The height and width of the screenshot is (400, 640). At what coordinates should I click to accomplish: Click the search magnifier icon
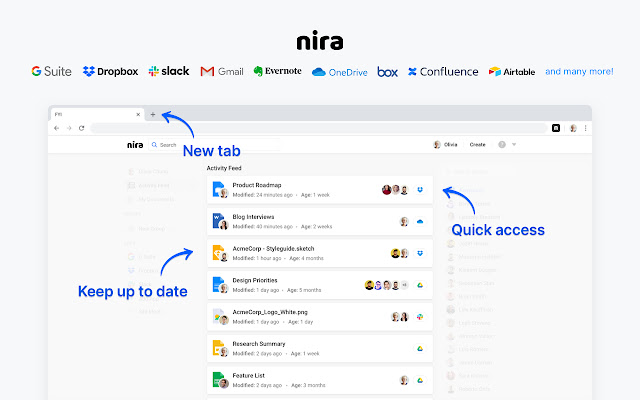pos(154,145)
